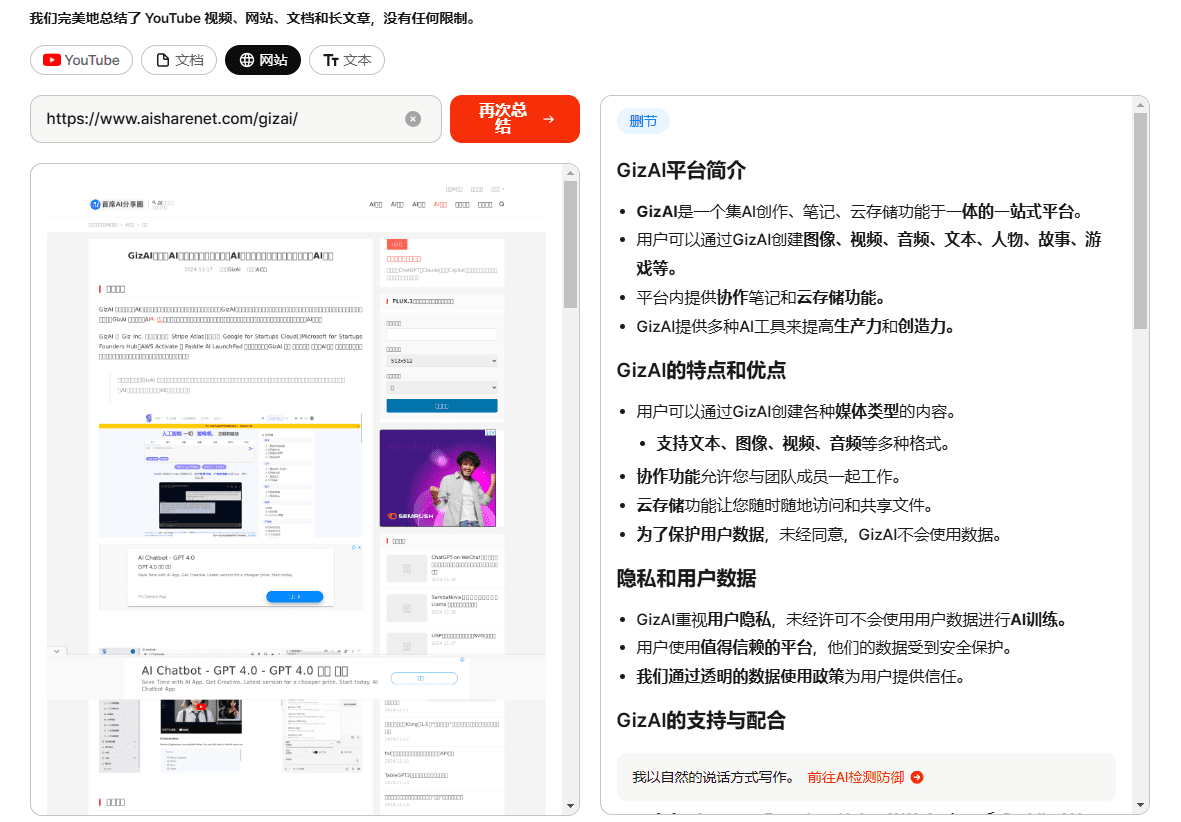Image resolution: width=1181 pixels, height=822 pixels.
Task: Click the blue generate button in FLUX.1 form
Action: (441, 406)
